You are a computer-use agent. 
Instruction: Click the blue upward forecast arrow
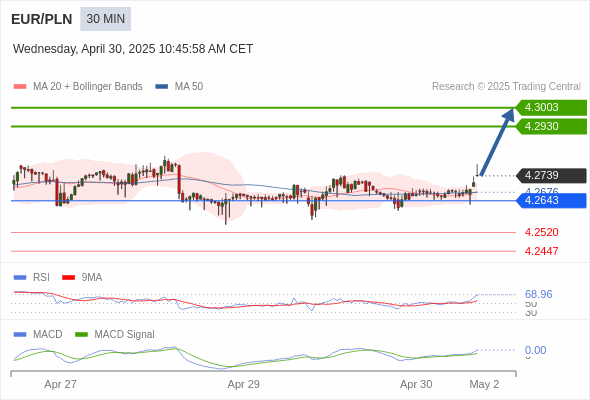click(x=497, y=141)
